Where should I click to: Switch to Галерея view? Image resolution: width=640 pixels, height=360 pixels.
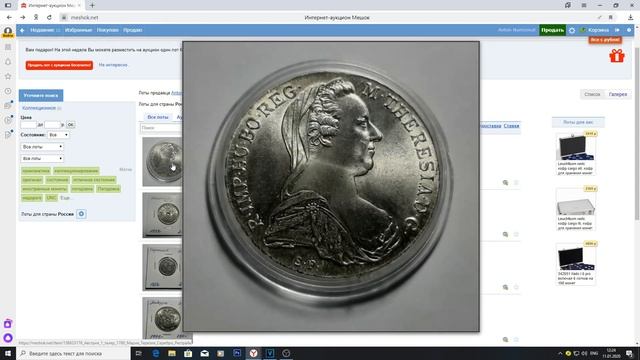pyautogui.click(x=618, y=94)
